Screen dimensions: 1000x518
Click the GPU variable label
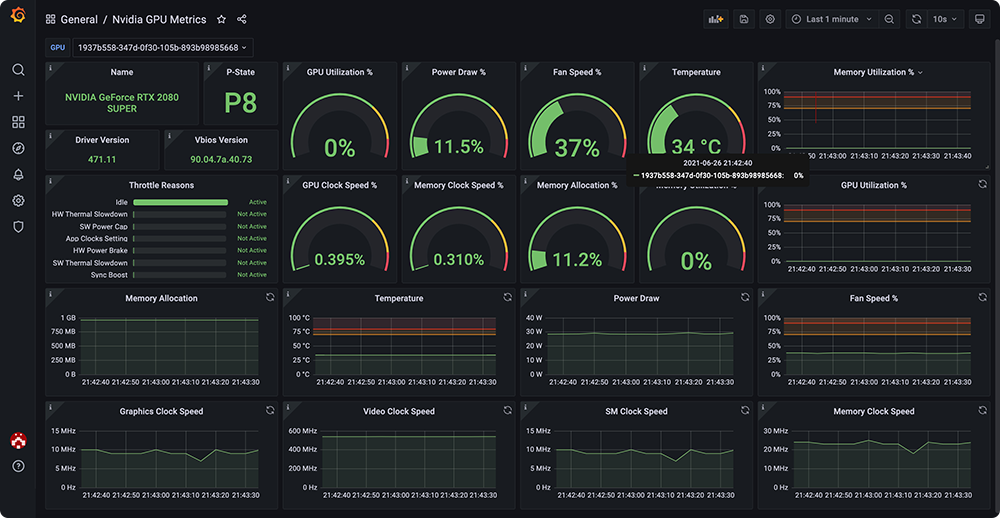coord(58,47)
